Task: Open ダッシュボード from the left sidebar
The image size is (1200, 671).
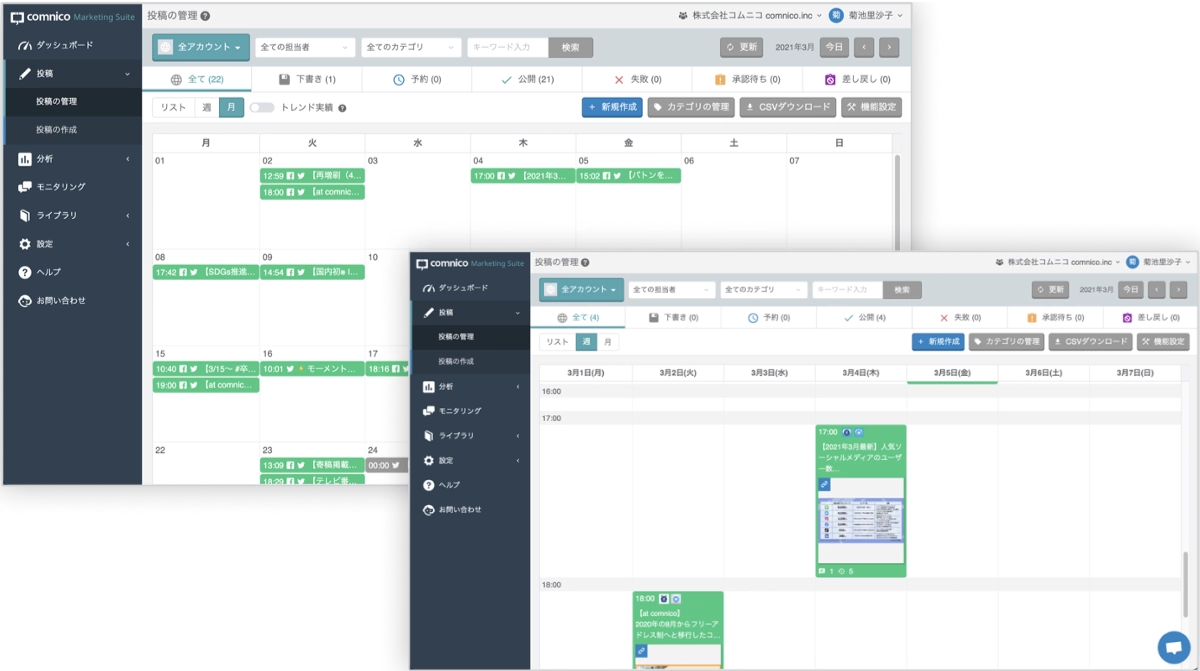Action: coord(64,46)
